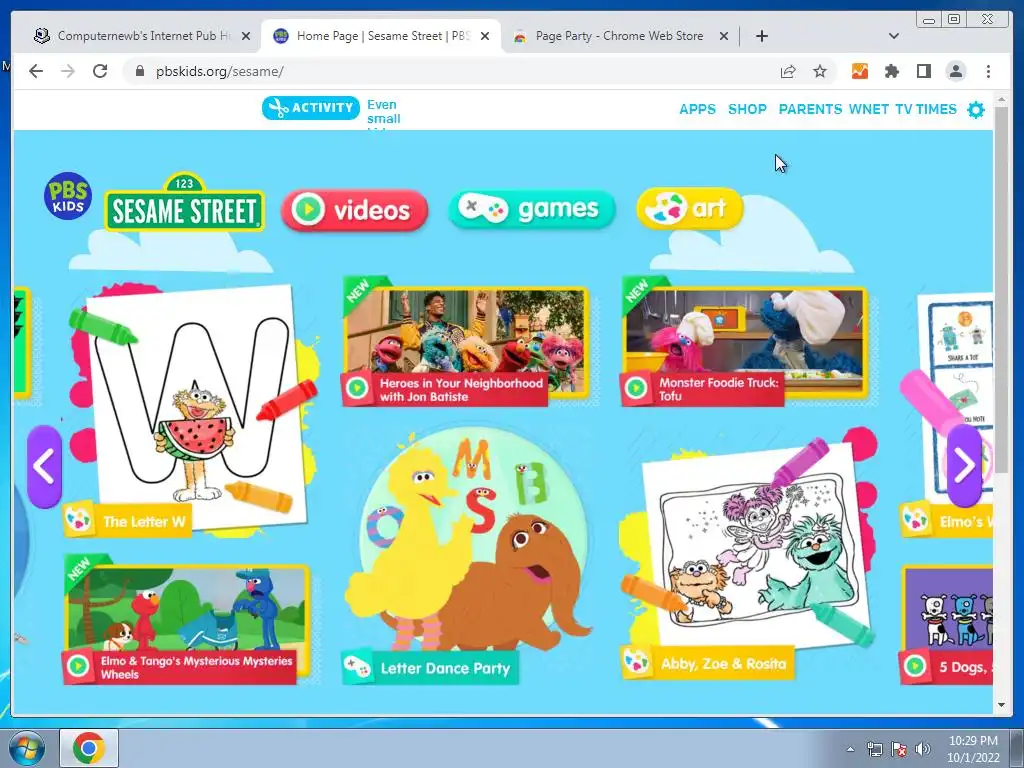Image resolution: width=1024 pixels, height=768 pixels.
Task: Close the Computernewb's Internet Pub tab
Action: (x=246, y=36)
